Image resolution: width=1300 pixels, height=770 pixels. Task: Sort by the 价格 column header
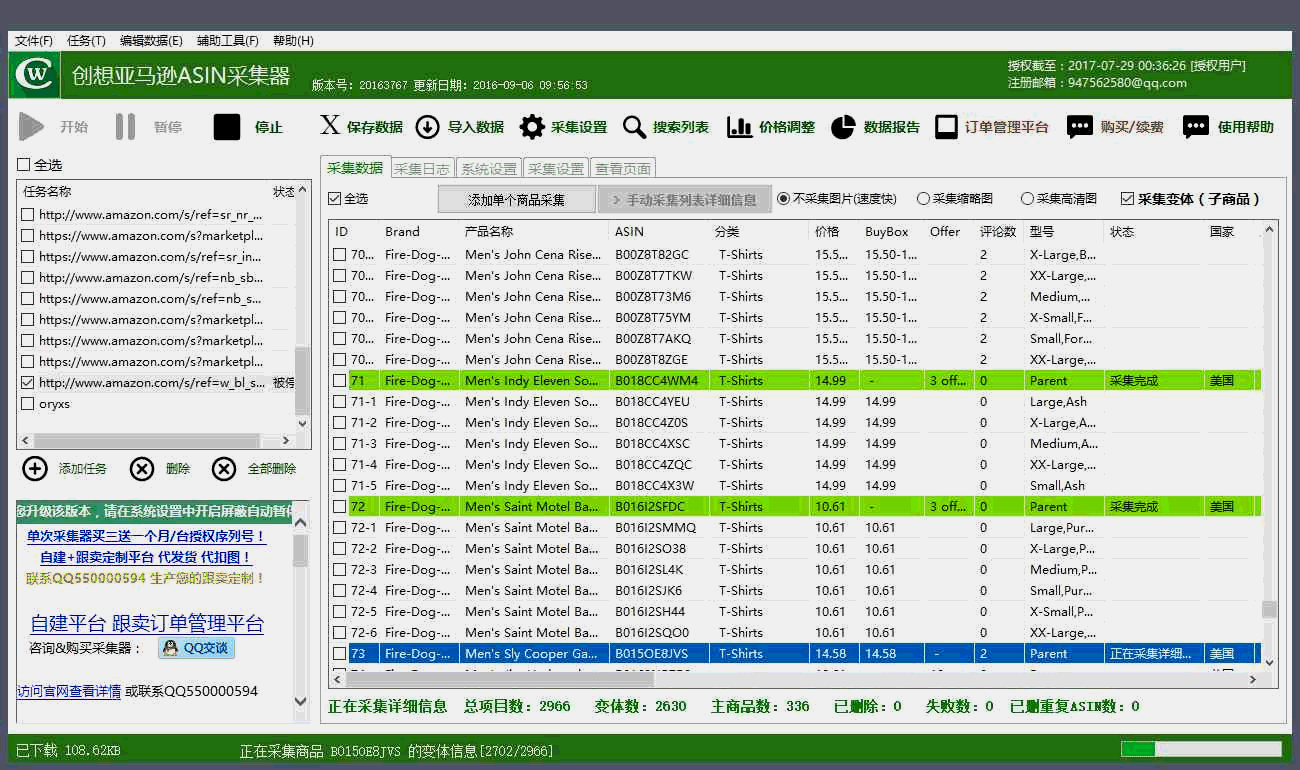pyautogui.click(x=834, y=232)
